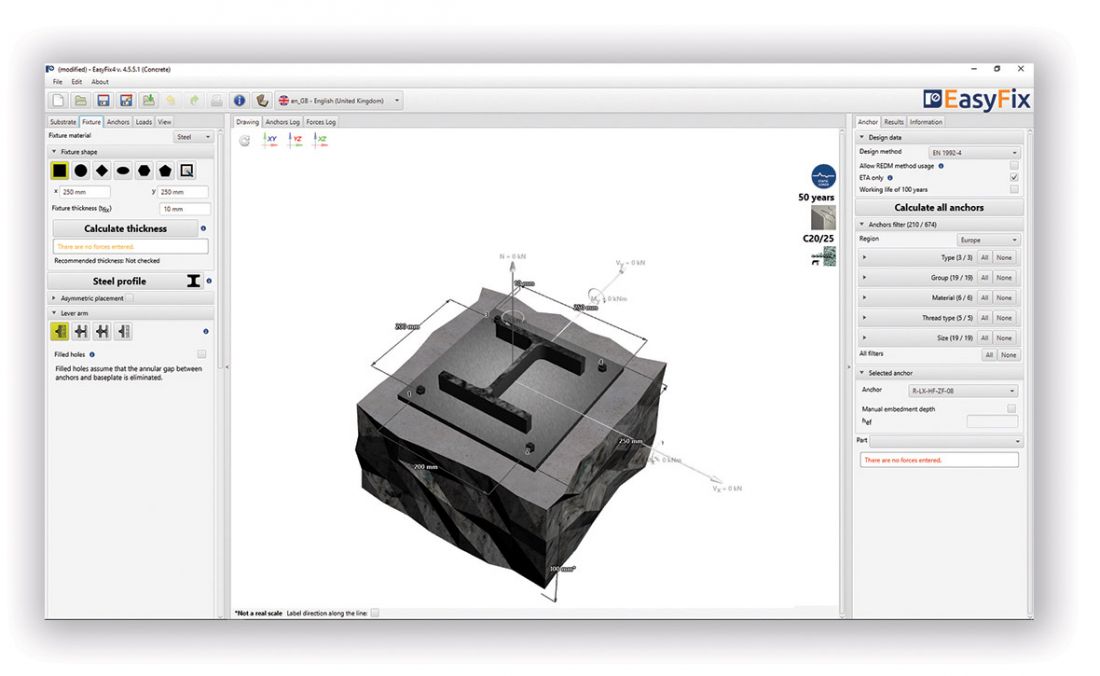The image size is (1100, 676).
Task: Switch to the Anchors tab
Action: [118, 122]
